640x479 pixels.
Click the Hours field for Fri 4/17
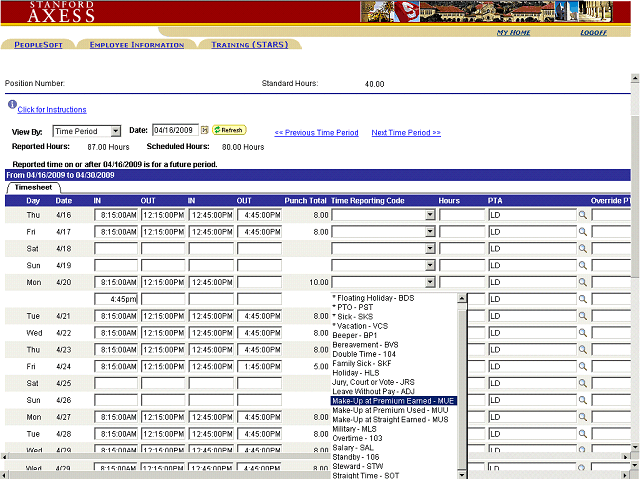461,232
